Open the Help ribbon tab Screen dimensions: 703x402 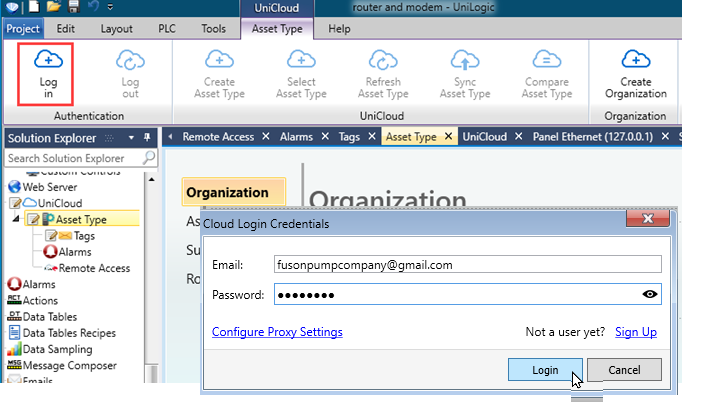tap(339, 29)
